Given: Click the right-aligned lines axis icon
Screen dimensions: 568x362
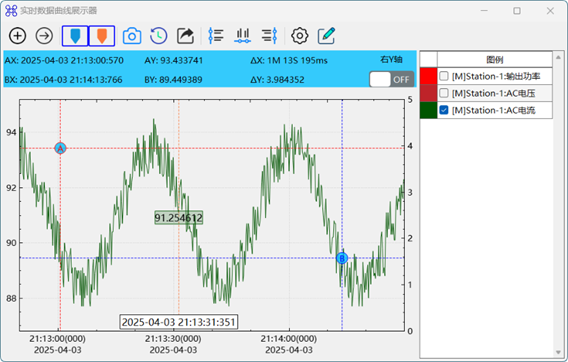Looking at the screenshot, I should pyautogui.click(x=270, y=36).
